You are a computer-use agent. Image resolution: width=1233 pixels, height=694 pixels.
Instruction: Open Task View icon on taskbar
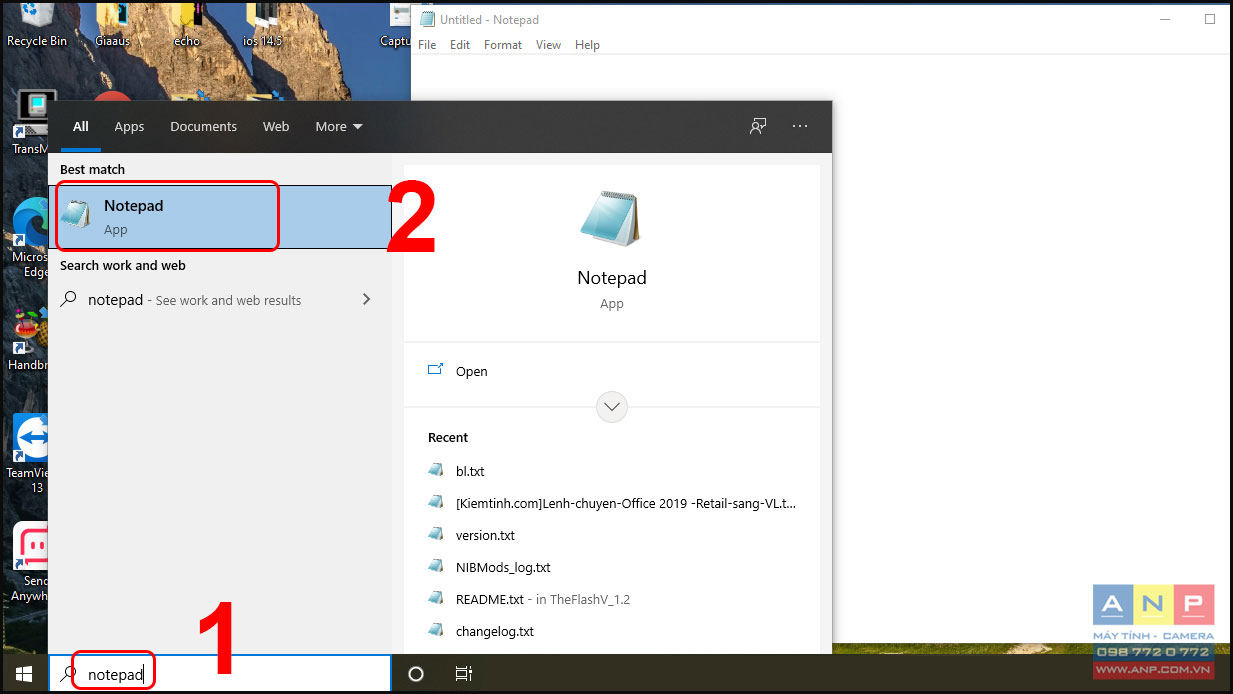[x=463, y=674]
